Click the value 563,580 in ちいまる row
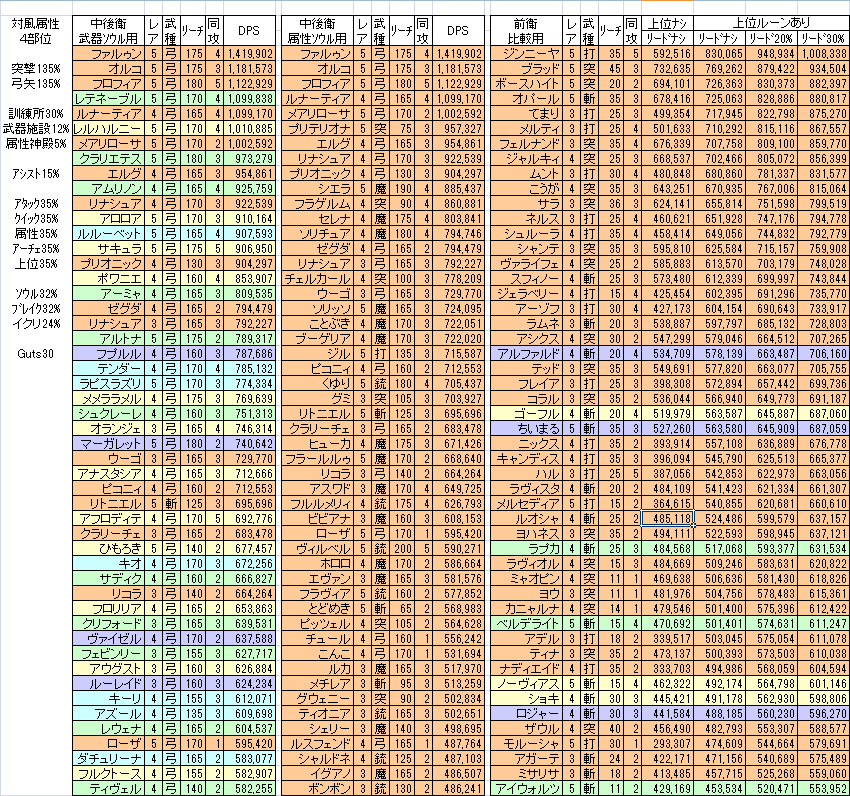The width and height of the screenshot is (850, 796). point(719,429)
